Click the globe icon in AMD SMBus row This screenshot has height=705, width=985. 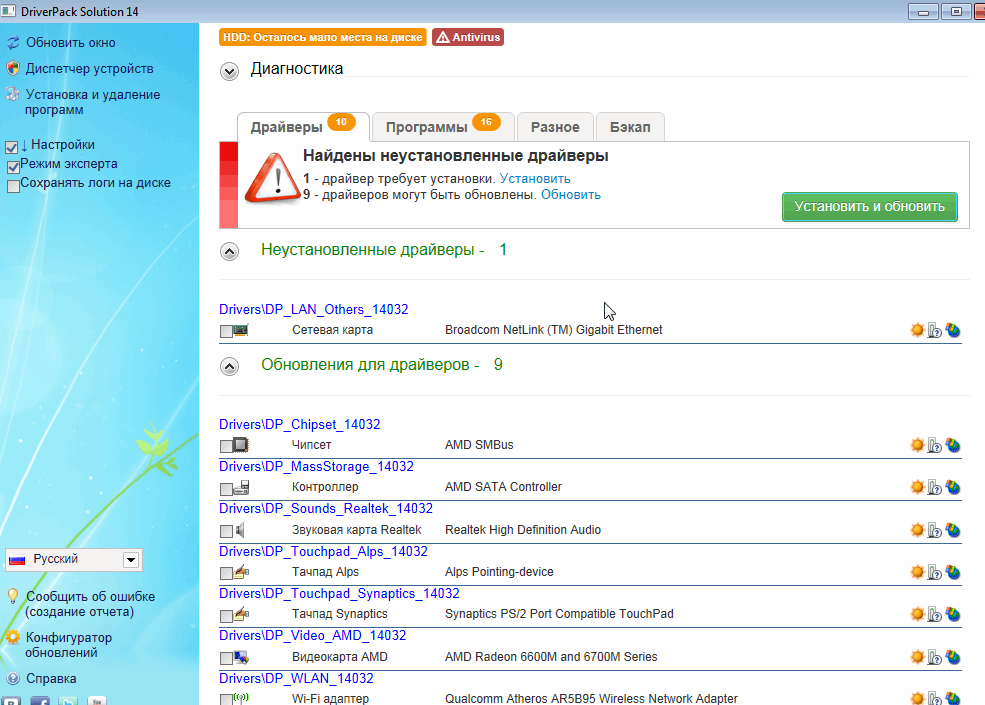click(x=953, y=445)
